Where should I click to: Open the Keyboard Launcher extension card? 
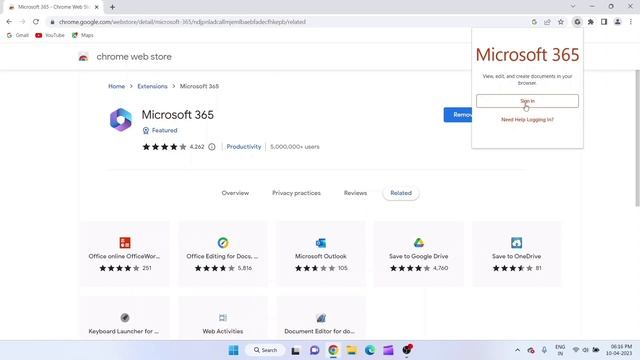point(124,318)
